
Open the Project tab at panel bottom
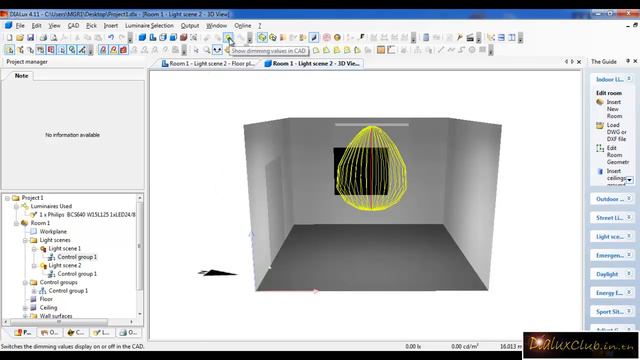(x=23, y=333)
